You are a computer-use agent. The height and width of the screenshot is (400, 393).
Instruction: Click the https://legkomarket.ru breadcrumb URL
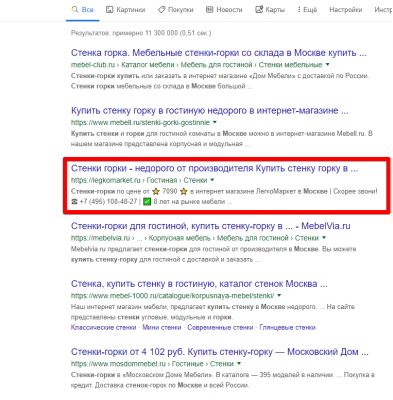coord(139,180)
